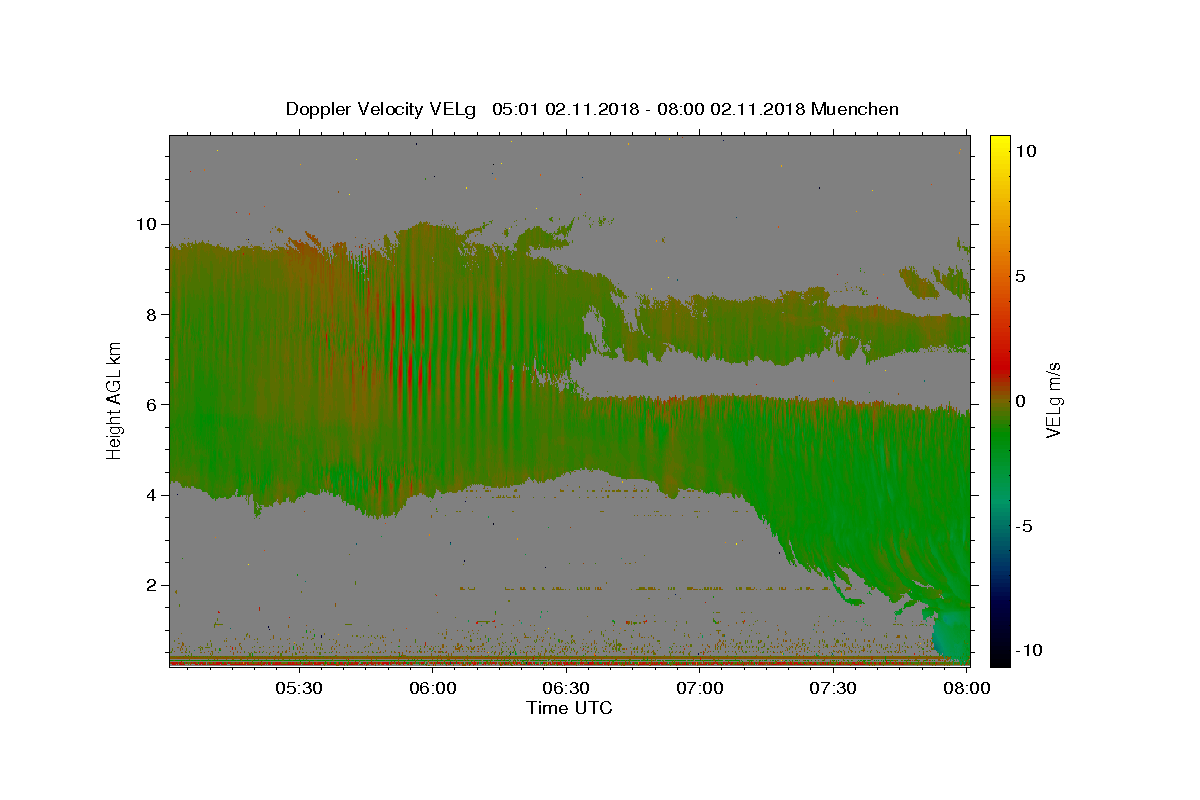The height and width of the screenshot is (800, 1200).
Task: Click the 06:00 time axis label
Action: click(432, 689)
